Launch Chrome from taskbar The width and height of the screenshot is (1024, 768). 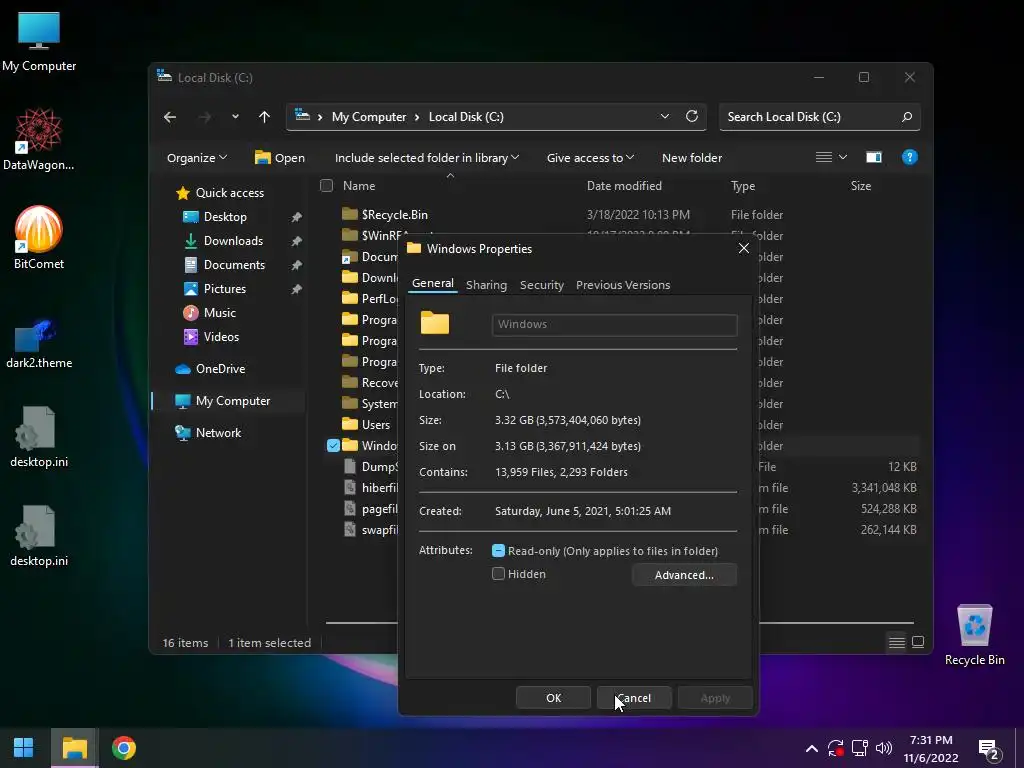(x=123, y=748)
